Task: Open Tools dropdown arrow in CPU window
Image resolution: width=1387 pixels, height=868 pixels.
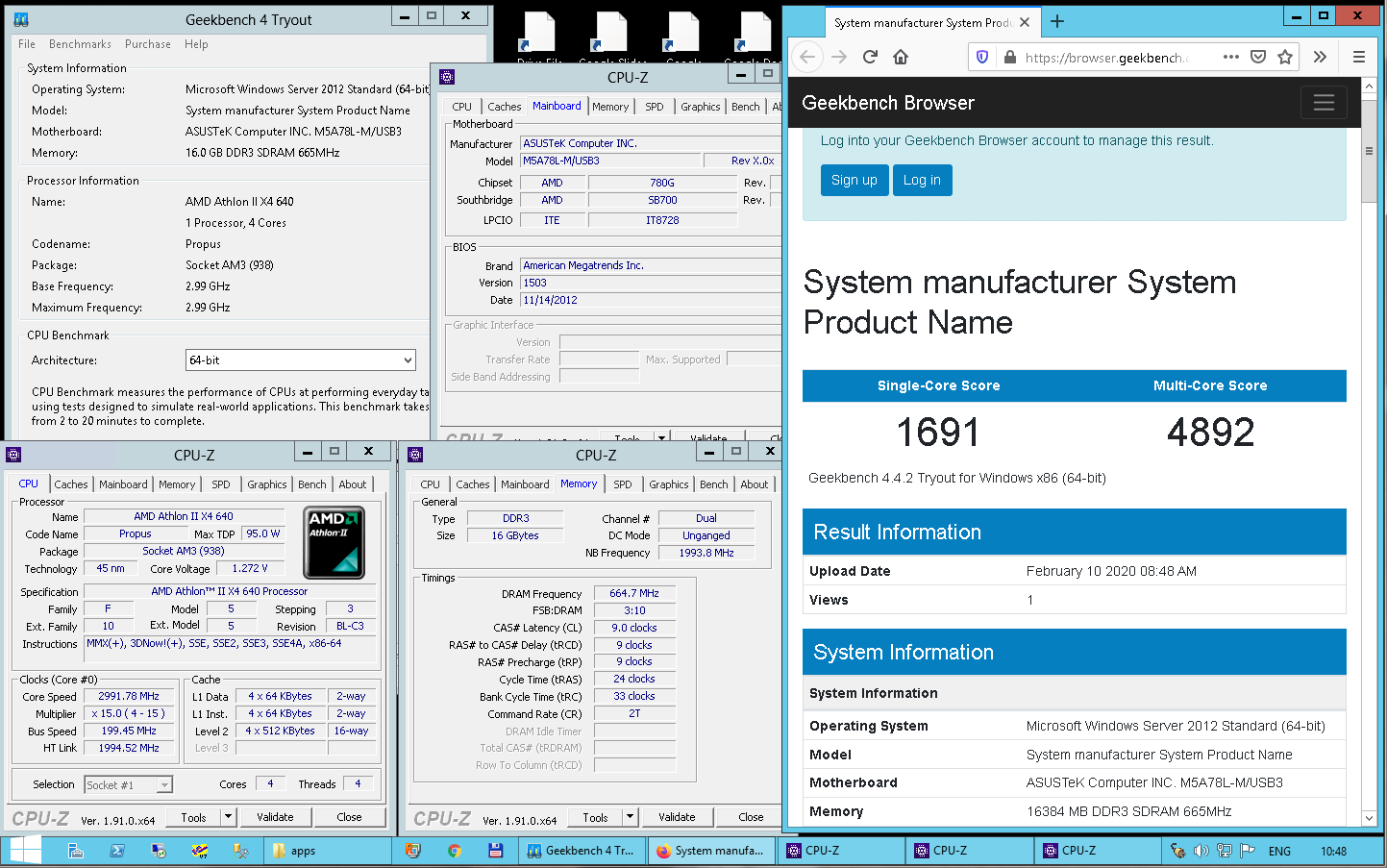Action: click(228, 817)
